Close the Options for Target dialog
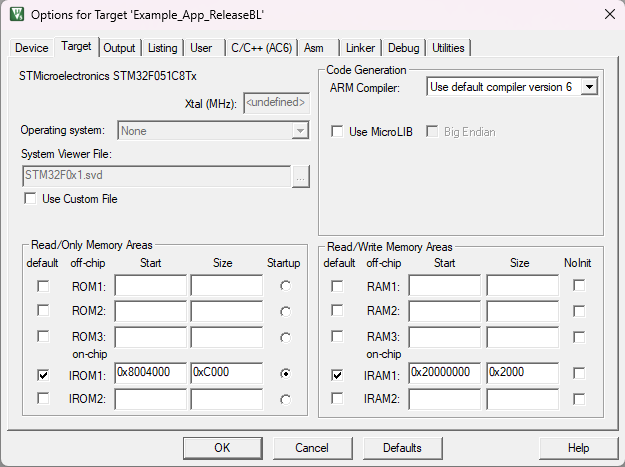This screenshot has width=625, height=467. point(609,14)
